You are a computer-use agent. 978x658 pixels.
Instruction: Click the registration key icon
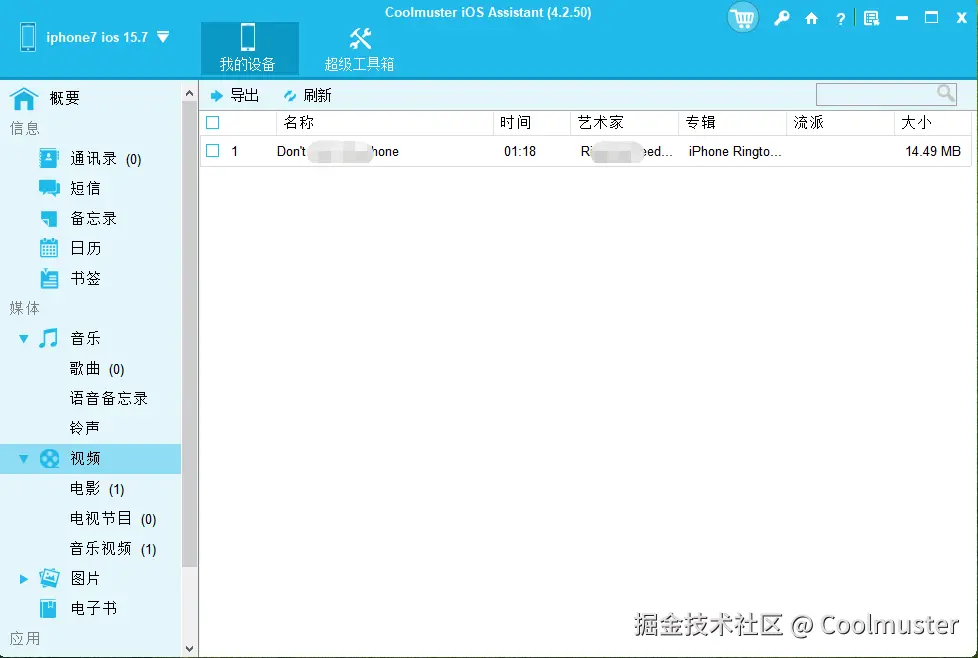click(782, 18)
